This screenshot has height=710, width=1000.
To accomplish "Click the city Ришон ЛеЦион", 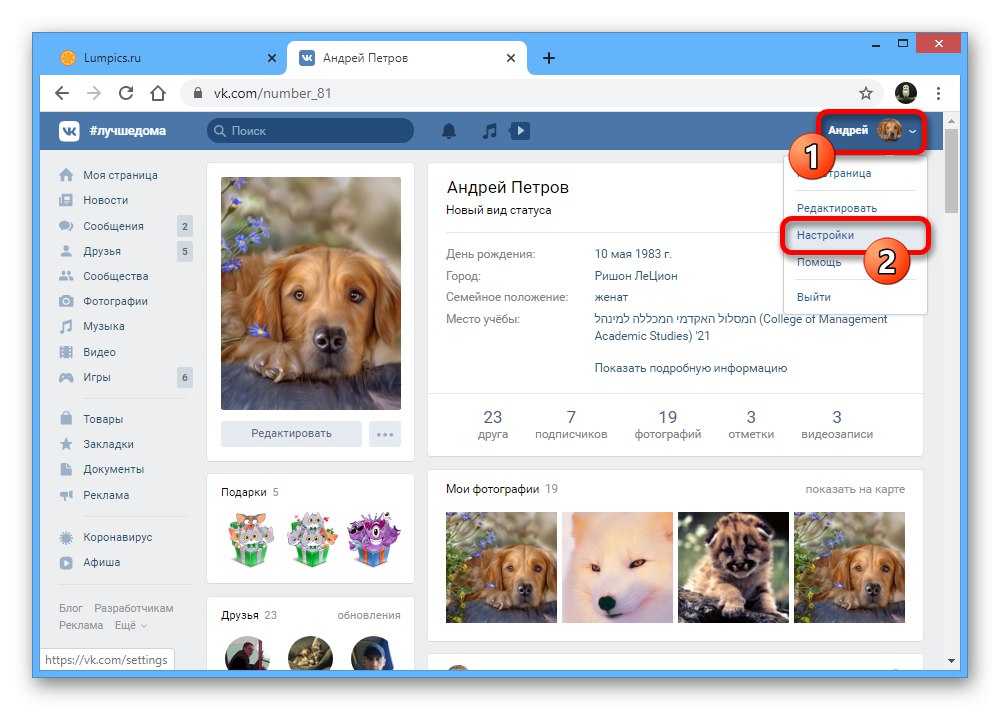I will point(636,276).
